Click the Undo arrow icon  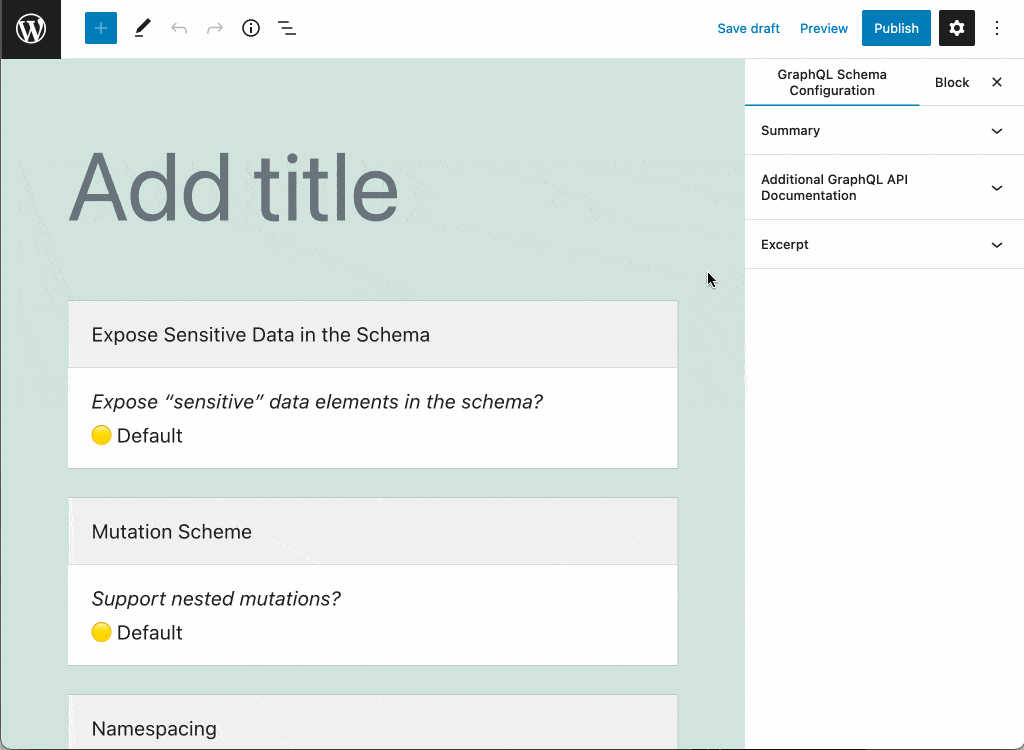pyautogui.click(x=179, y=28)
